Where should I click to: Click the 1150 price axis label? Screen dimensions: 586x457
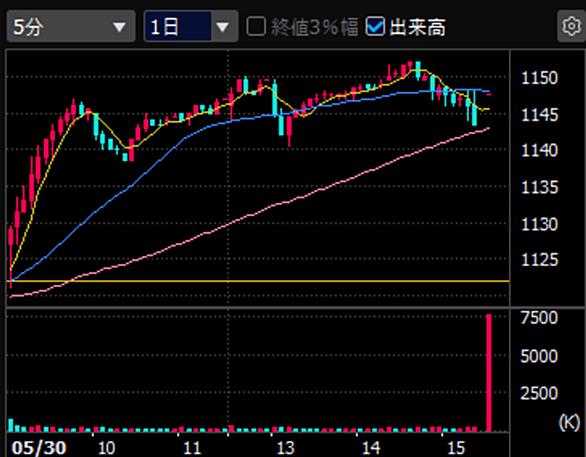pos(539,78)
